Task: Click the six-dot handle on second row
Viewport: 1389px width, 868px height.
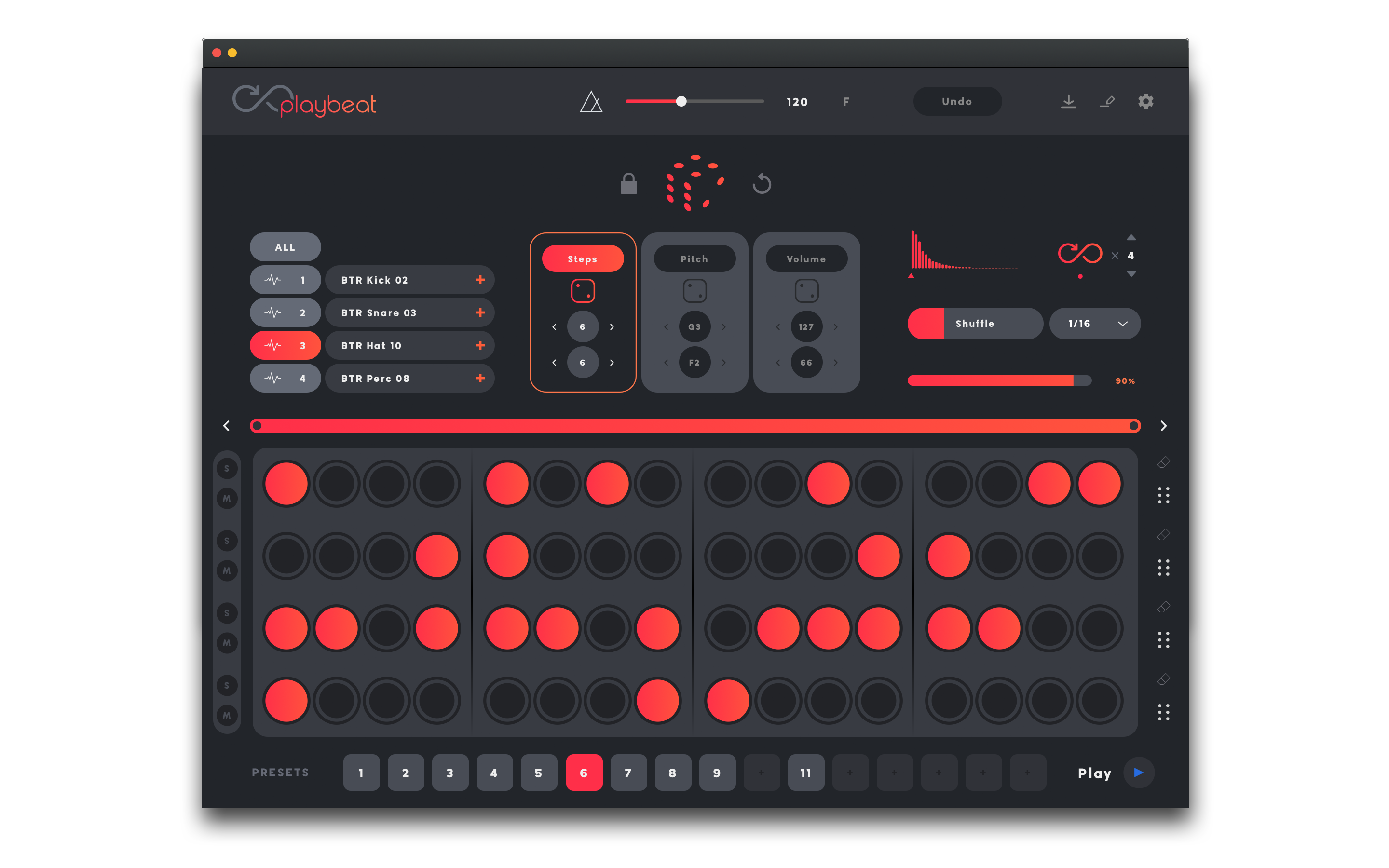Action: [1163, 568]
